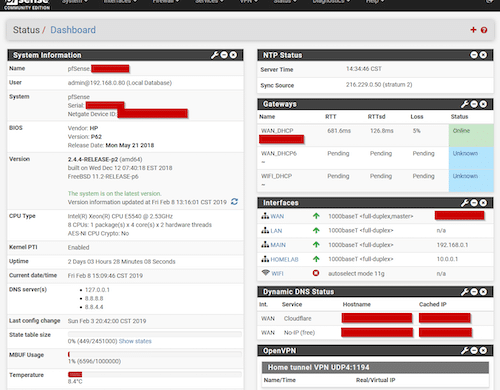
Task: Close the OpenVPN widget
Action: 483,350
